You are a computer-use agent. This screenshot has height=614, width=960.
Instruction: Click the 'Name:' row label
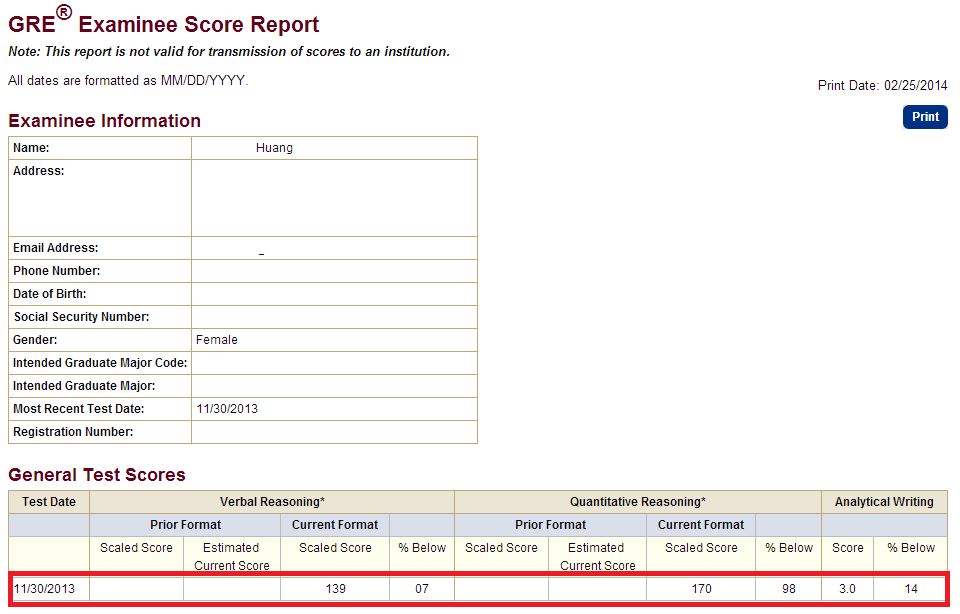[31, 148]
